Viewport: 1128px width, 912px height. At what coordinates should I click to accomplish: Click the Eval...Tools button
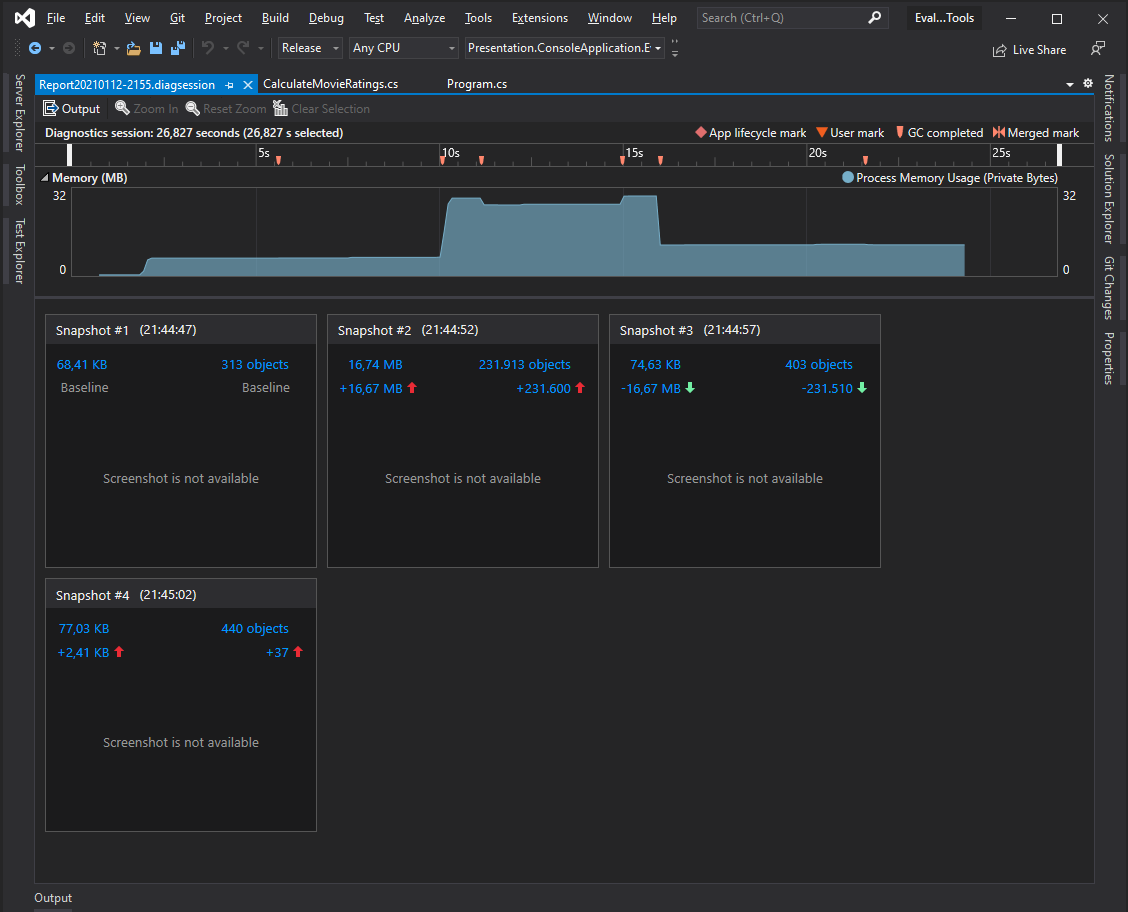click(x=943, y=17)
